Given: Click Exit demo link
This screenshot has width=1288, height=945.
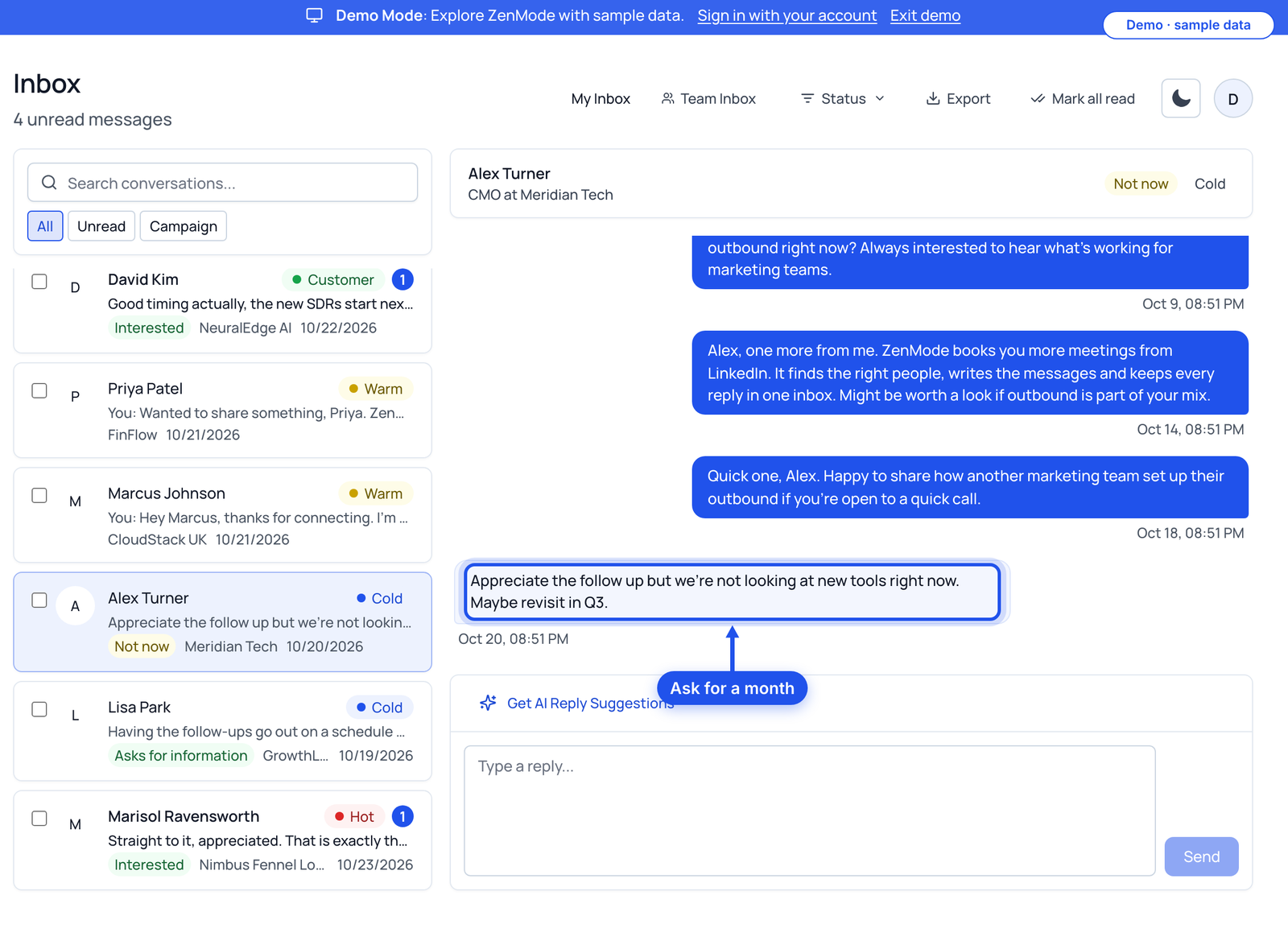Looking at the screenshot, I should [x=925, y=15].
